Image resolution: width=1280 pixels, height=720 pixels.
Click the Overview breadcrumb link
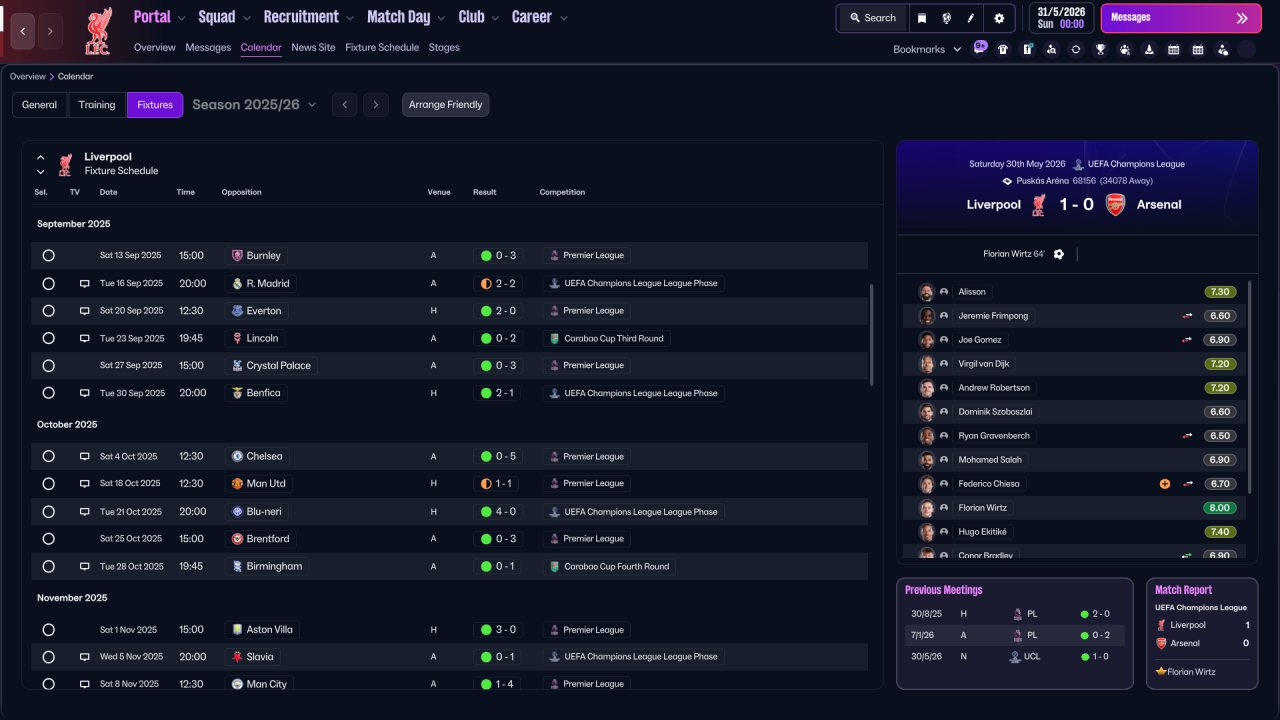[x=28, y=76]
